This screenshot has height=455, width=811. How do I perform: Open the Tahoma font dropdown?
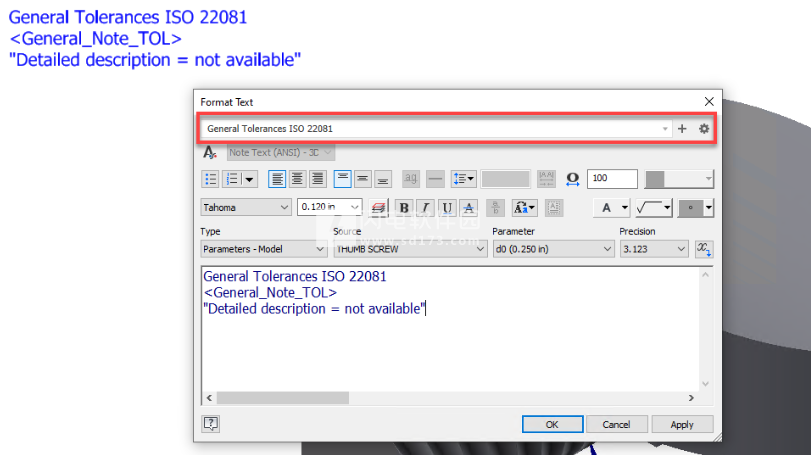pos(246,207)
